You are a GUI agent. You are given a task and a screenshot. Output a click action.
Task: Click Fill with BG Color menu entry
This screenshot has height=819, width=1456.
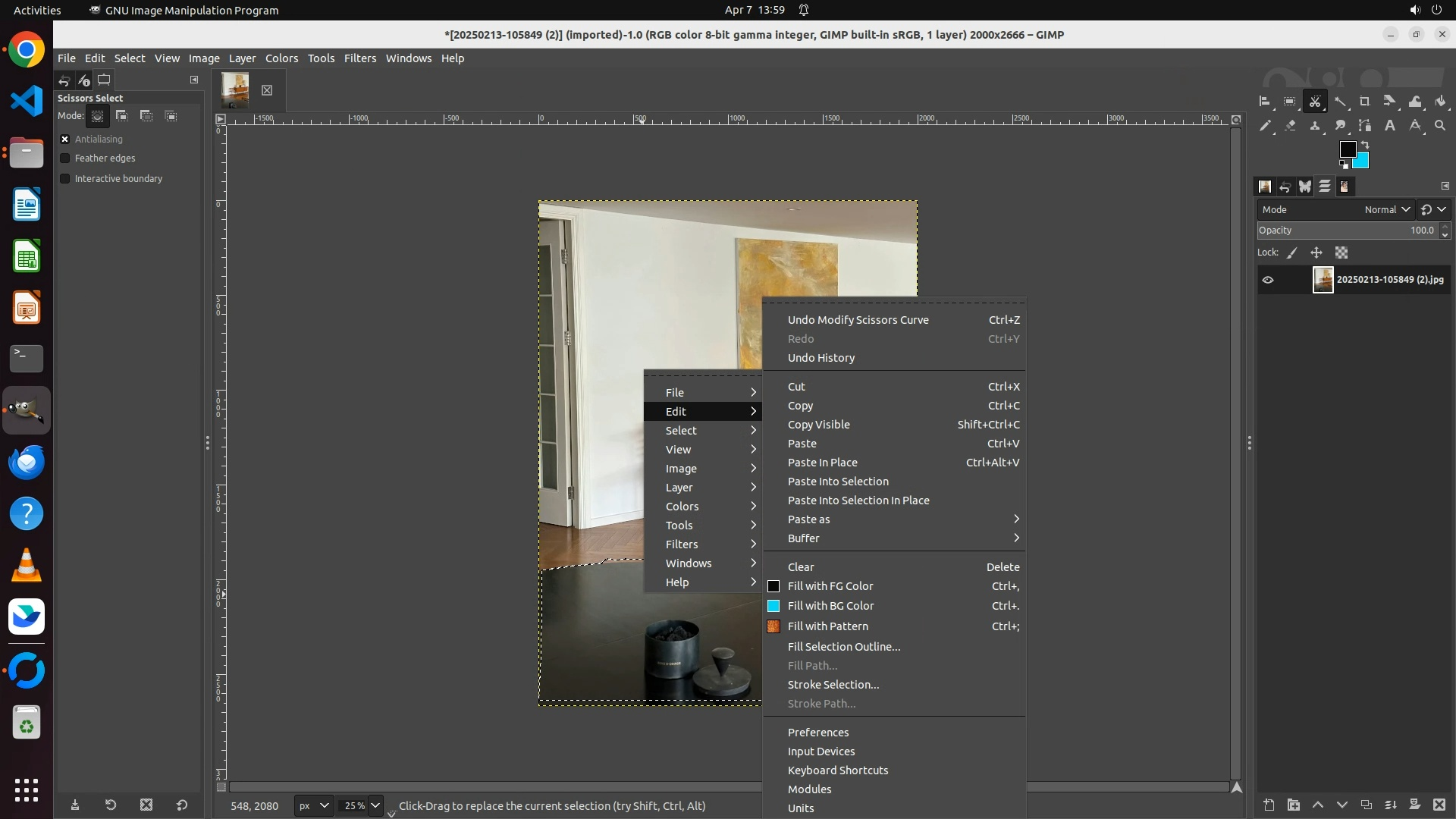[x=830, y=606]
